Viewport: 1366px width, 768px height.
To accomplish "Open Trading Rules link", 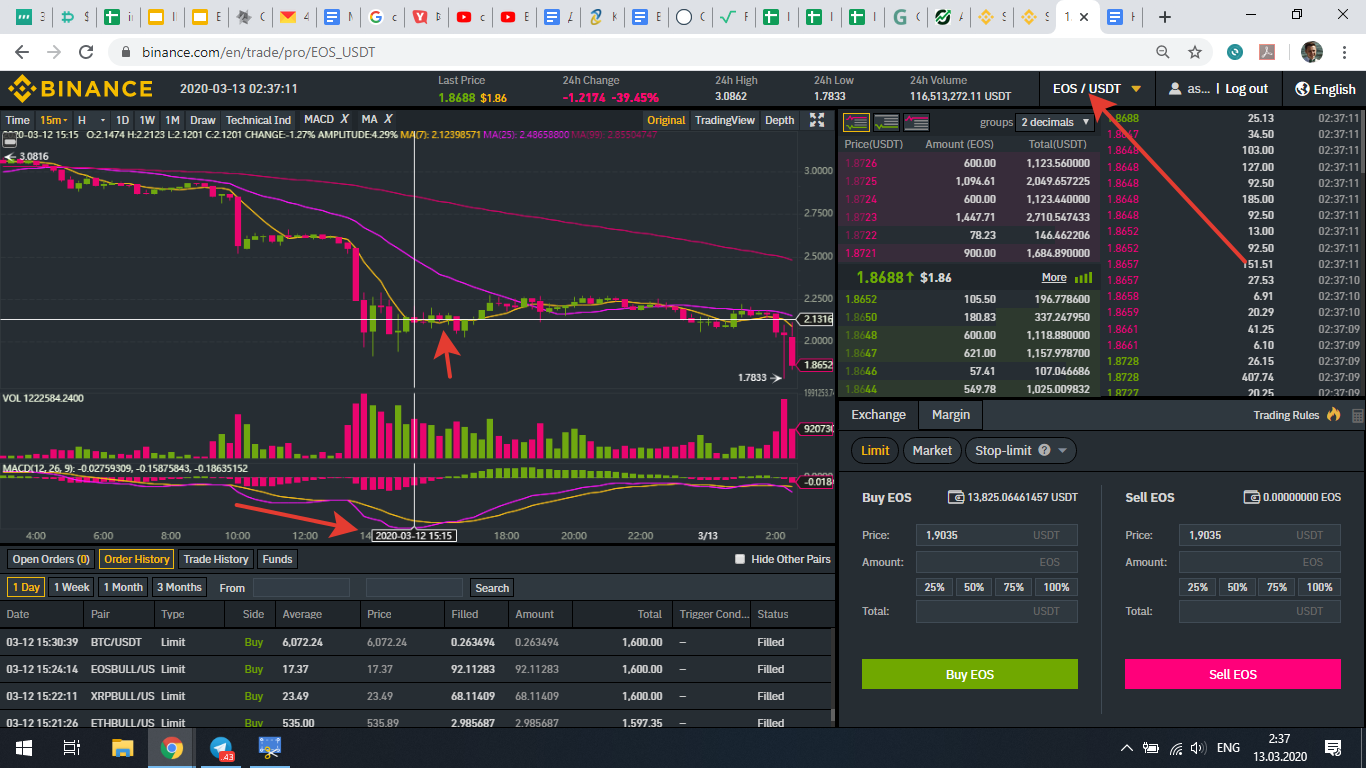I will (x=1286, y=415).
